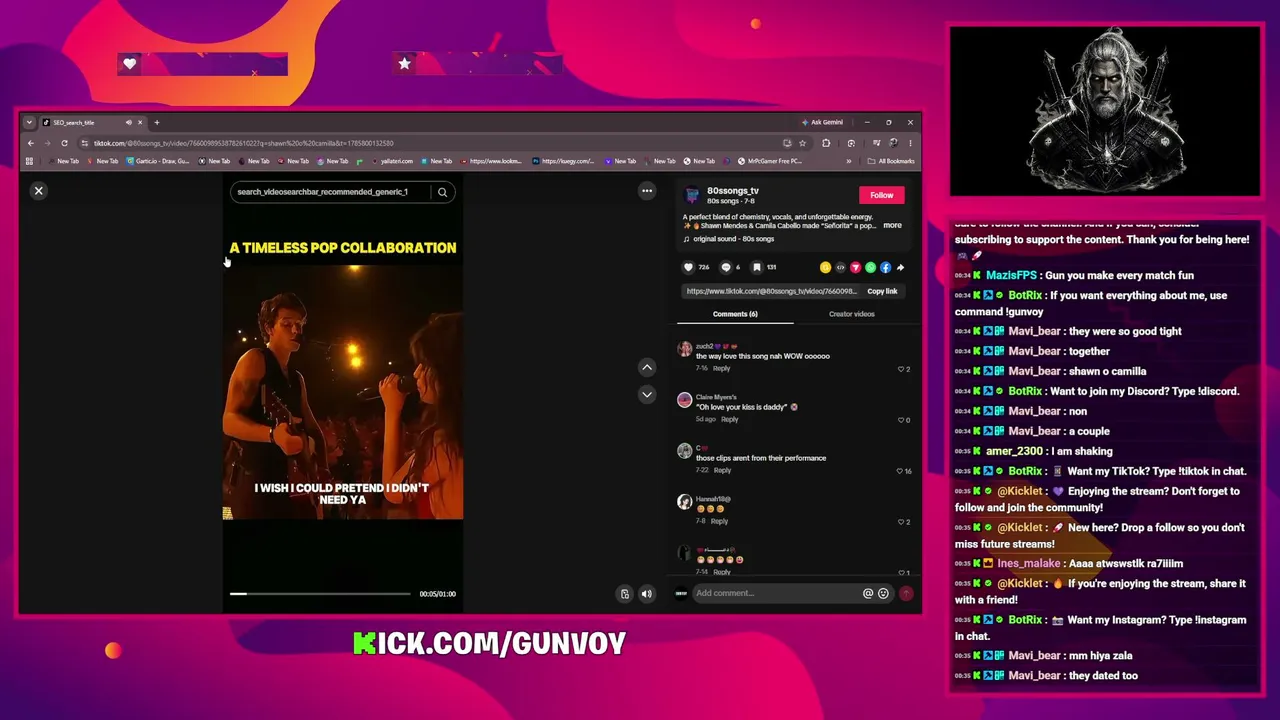
Task: Seek along the video progress bar
Action: [x=320, y=594]
